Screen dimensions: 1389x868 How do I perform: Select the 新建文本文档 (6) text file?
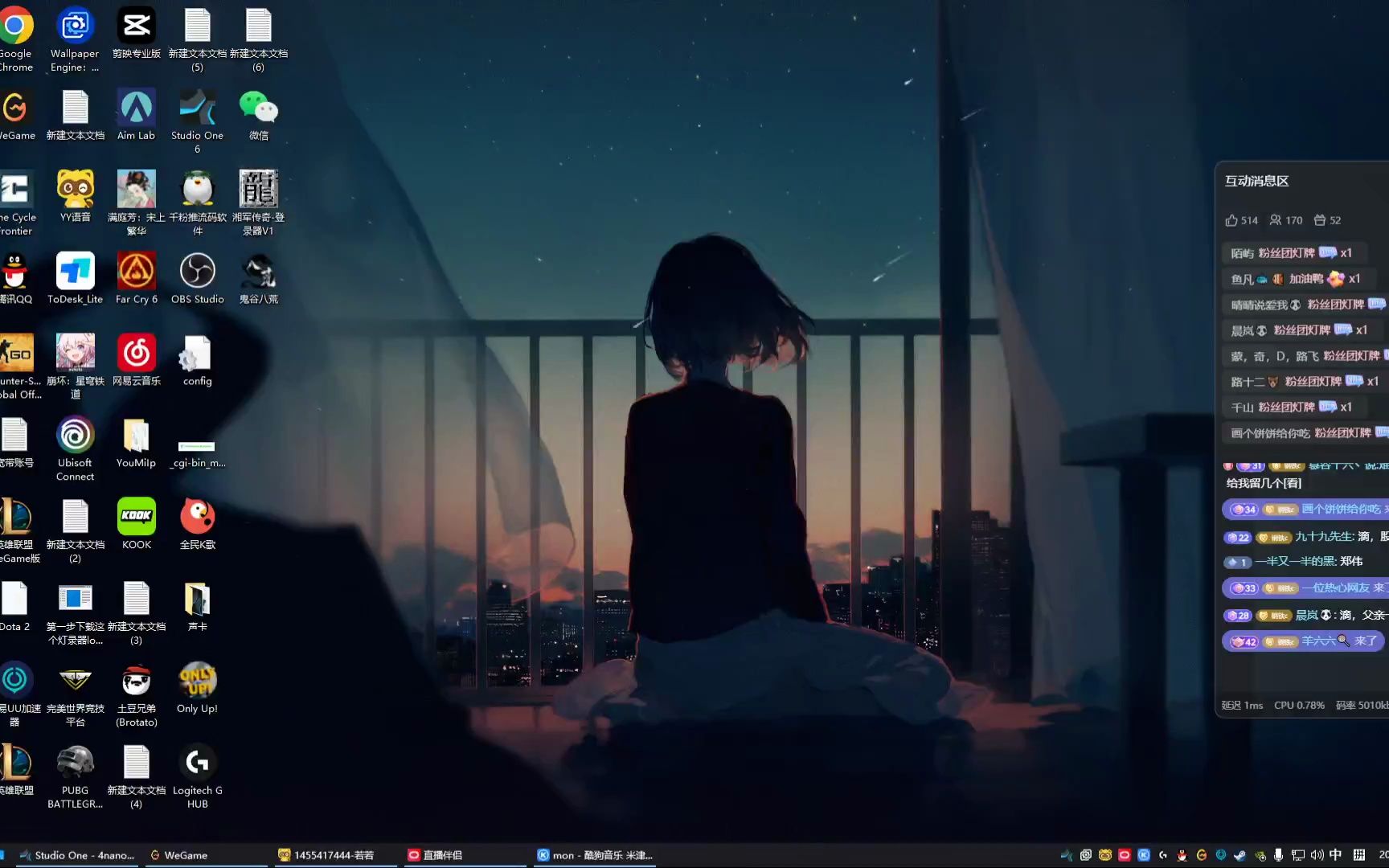(x=258, y=39)
